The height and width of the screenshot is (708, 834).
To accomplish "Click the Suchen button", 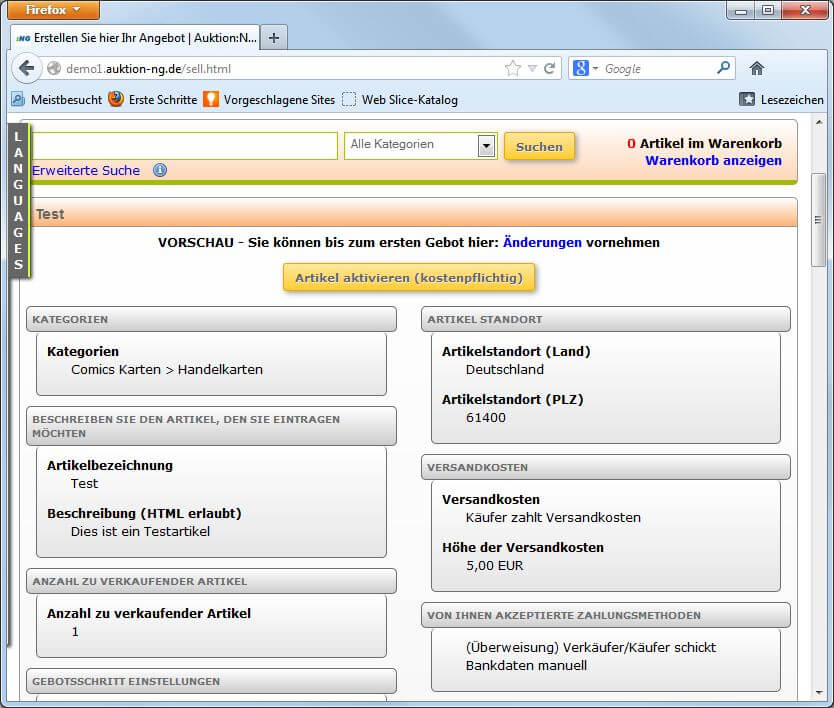I will [539, 146].
